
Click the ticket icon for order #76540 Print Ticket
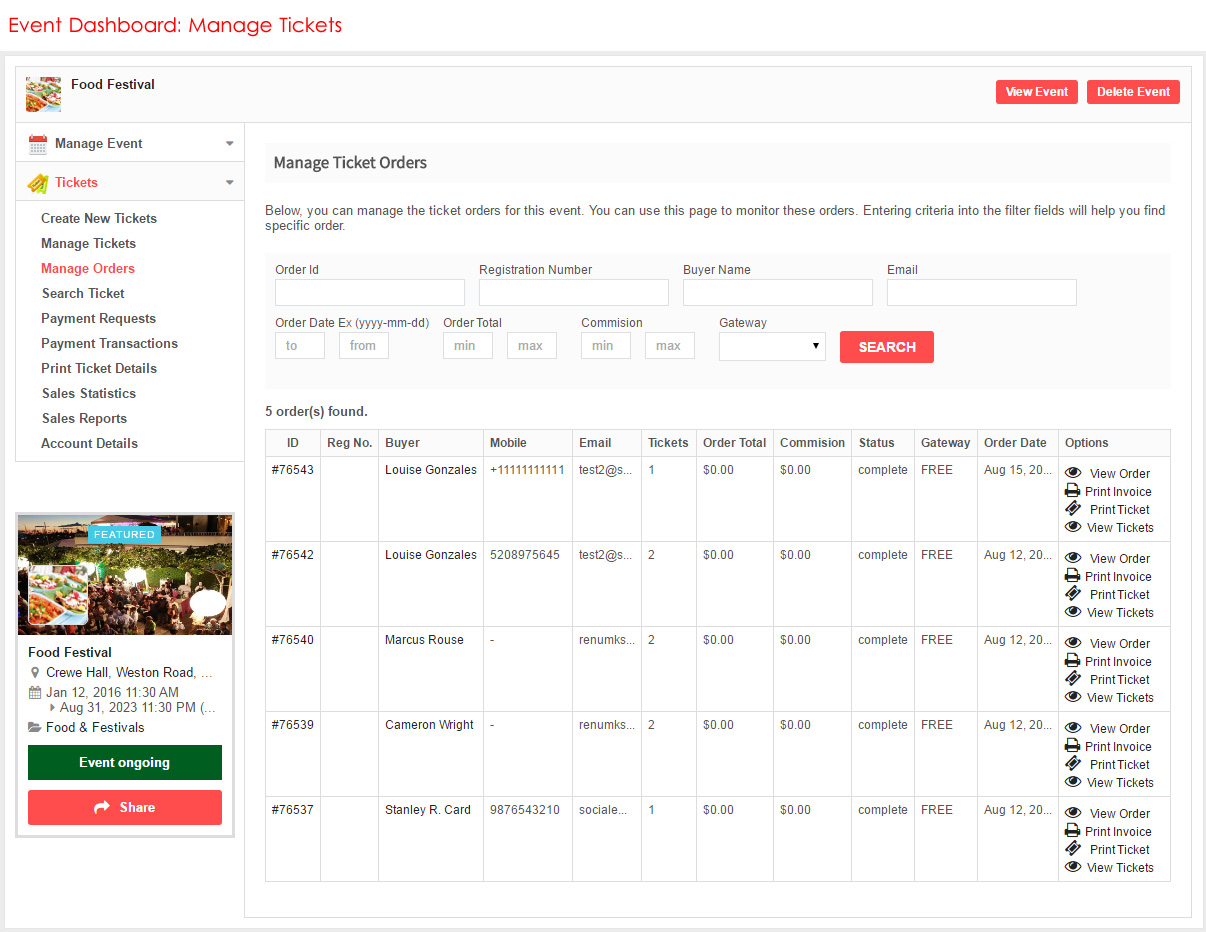[x=1073, y=679]
